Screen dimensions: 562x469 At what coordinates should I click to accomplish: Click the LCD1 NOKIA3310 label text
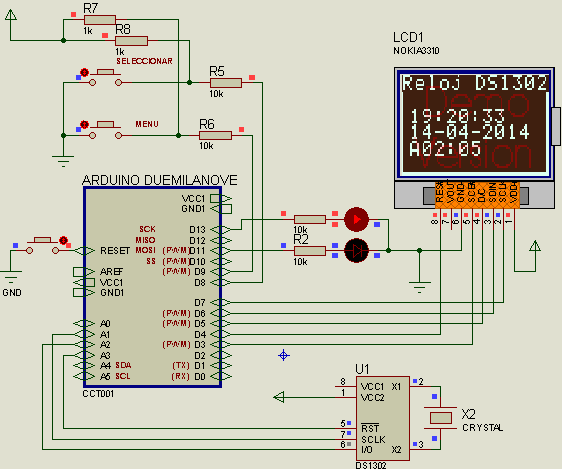tap(416, 43)
